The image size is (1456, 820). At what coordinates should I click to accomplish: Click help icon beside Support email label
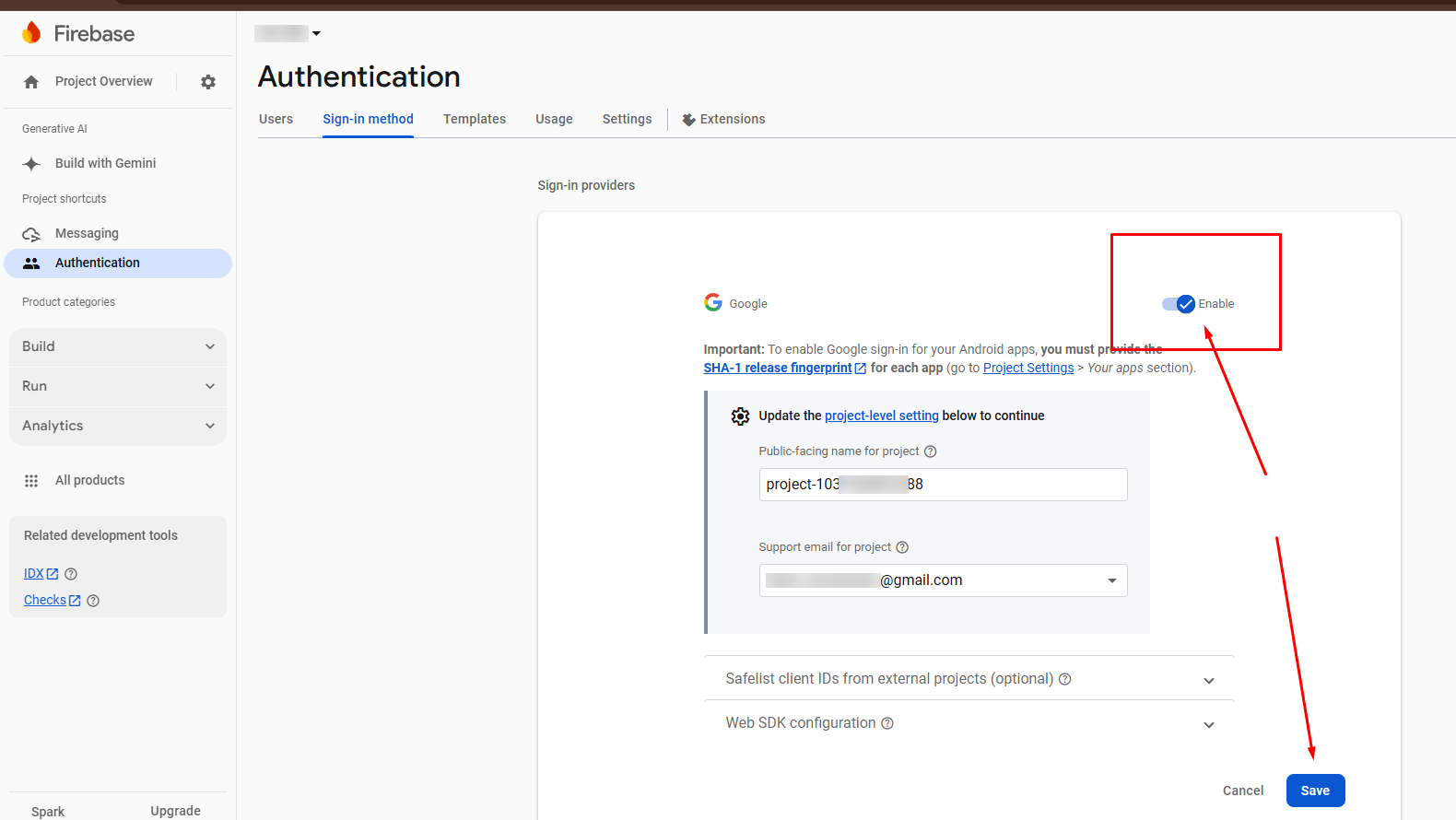pyautogui.click(x=902, y=547)
